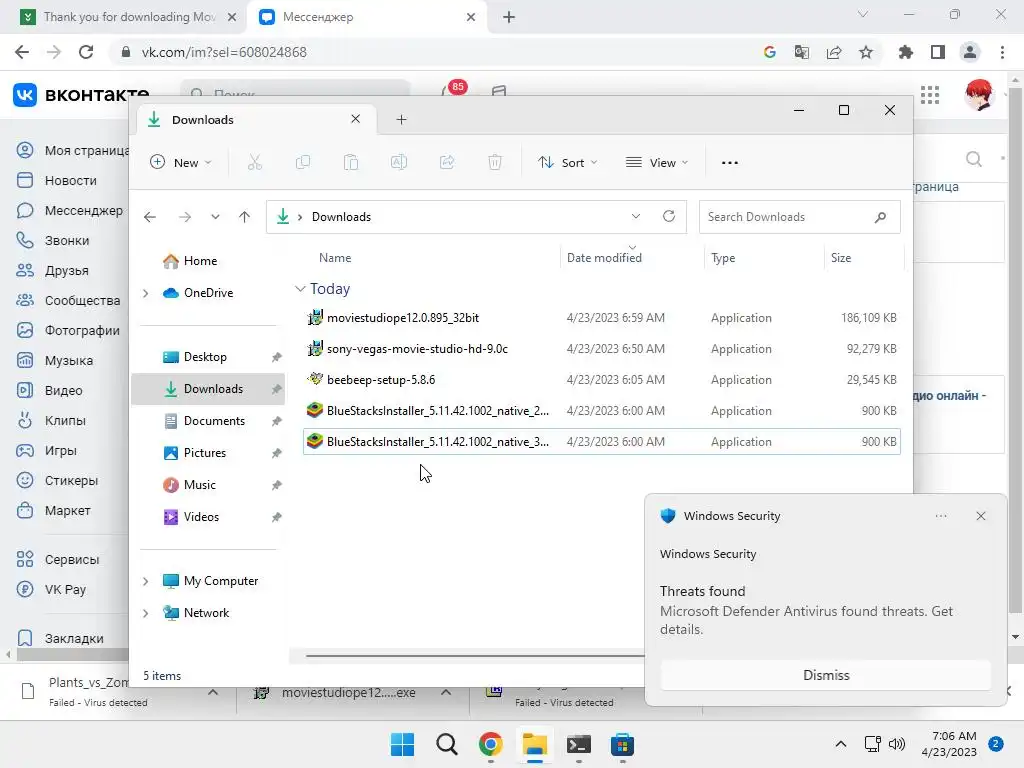The image size is (1024, 768).
Task: Select sony-vegas-movie-studio-hd-9.0c file
Action: [602, 349]
